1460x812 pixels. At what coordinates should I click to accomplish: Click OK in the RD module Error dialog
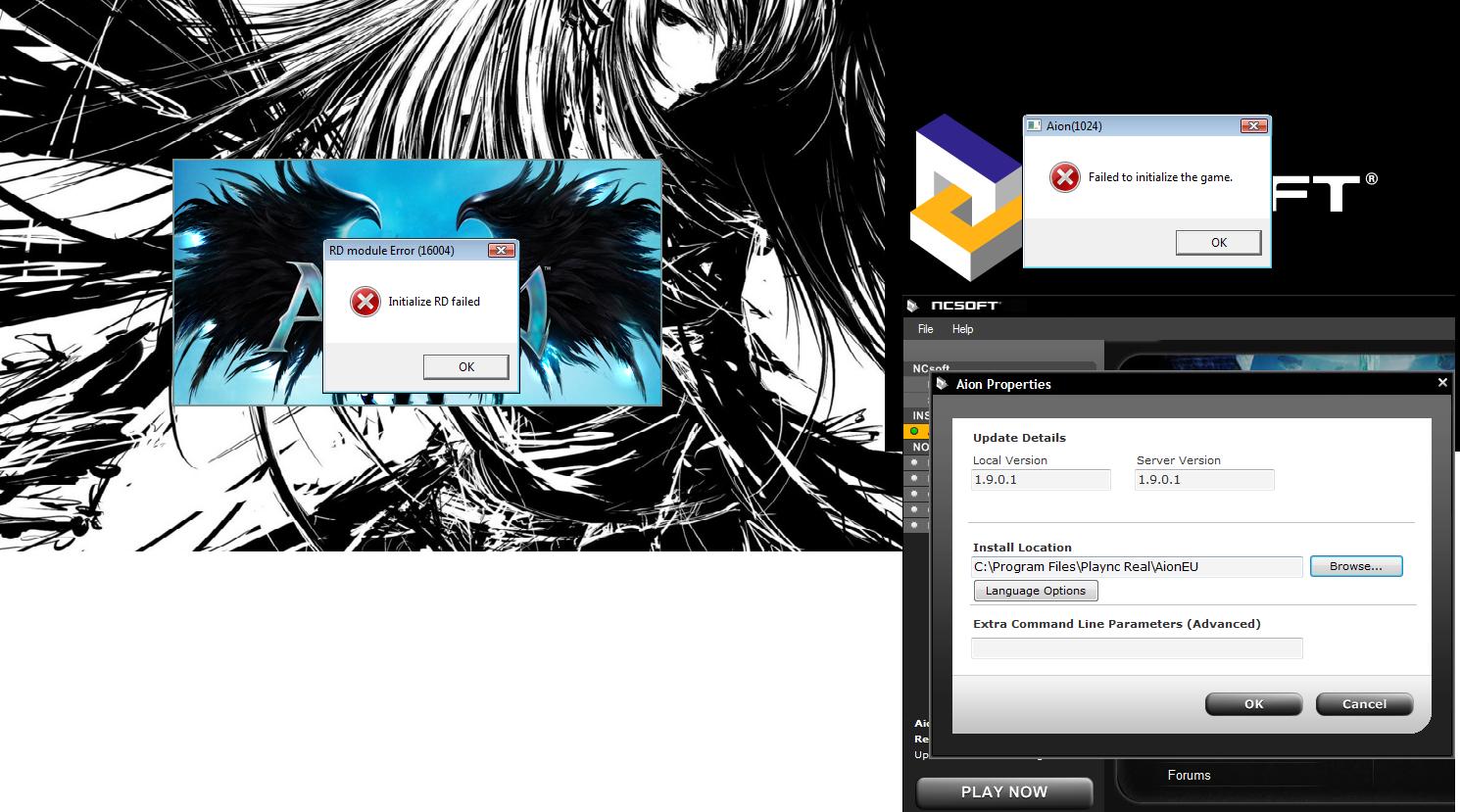pos(465,367)
